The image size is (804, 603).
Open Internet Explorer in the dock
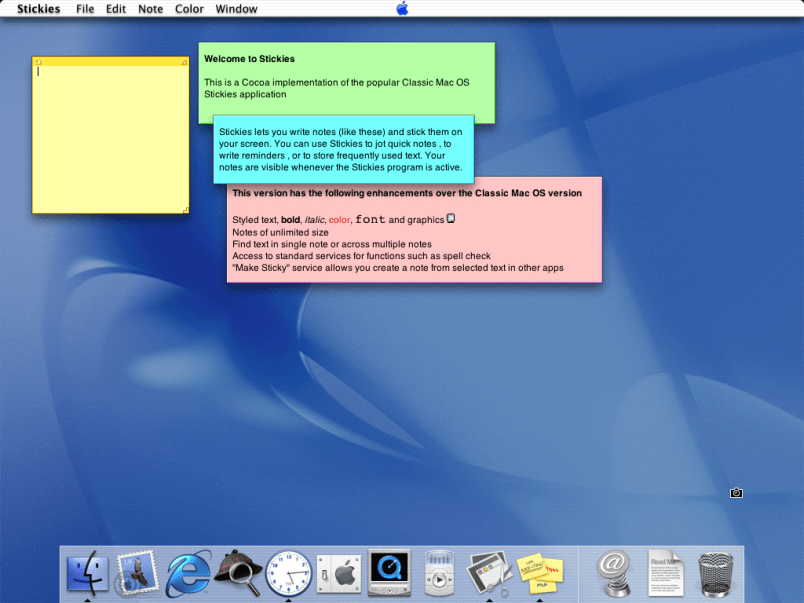[x=188, y=574]
